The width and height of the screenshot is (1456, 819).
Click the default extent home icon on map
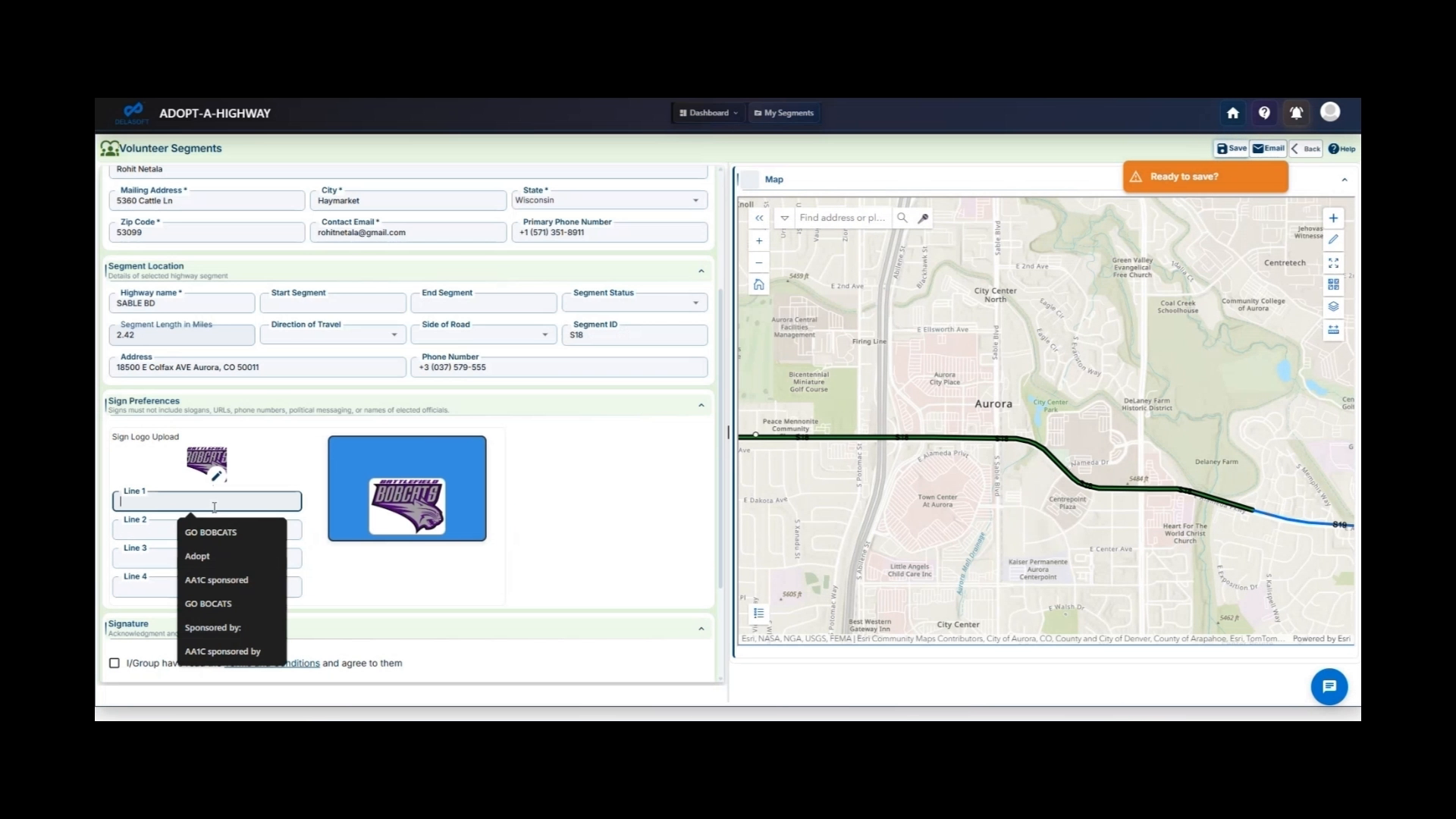(758, 284)
